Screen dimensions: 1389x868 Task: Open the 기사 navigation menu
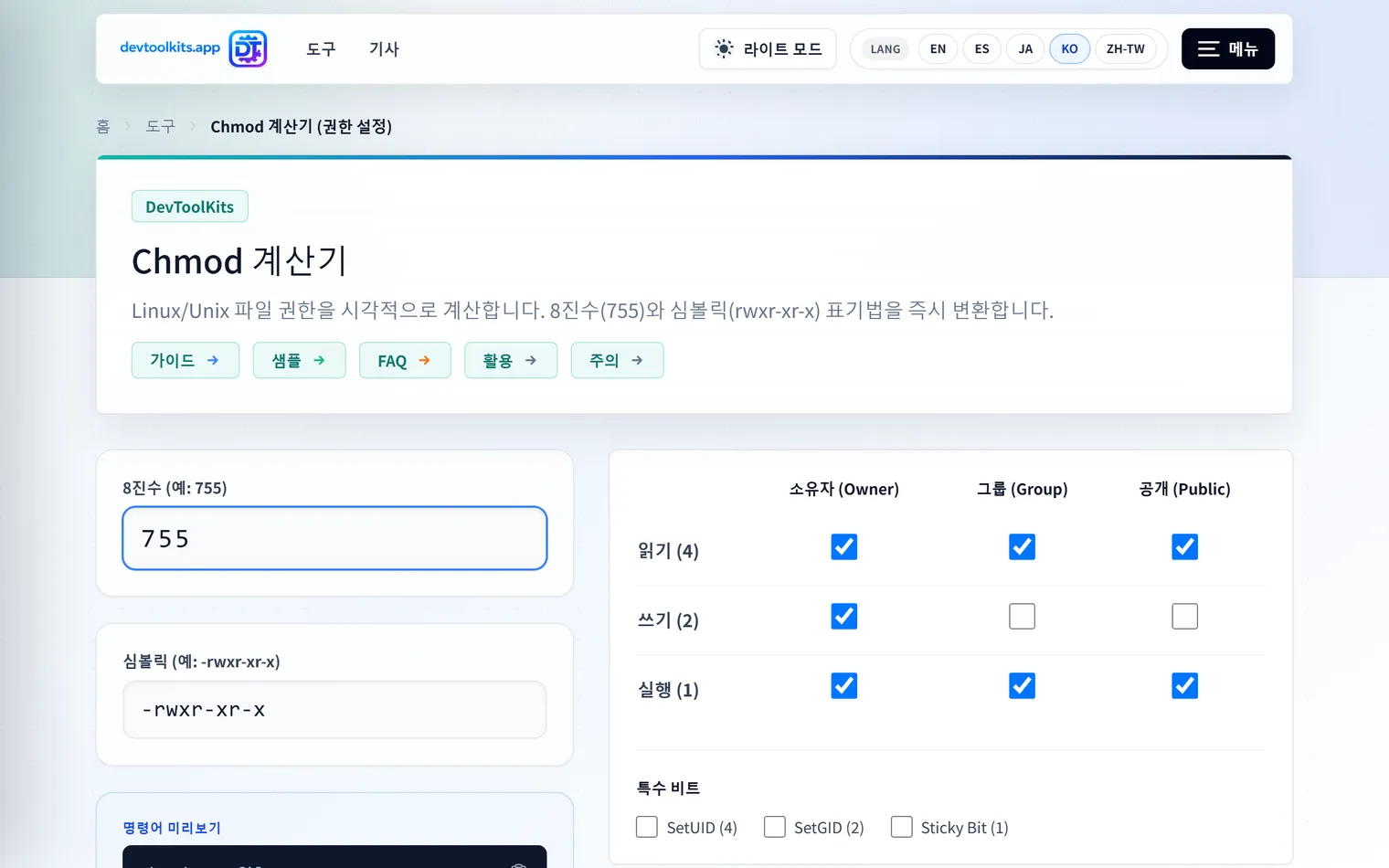point(384,48)
